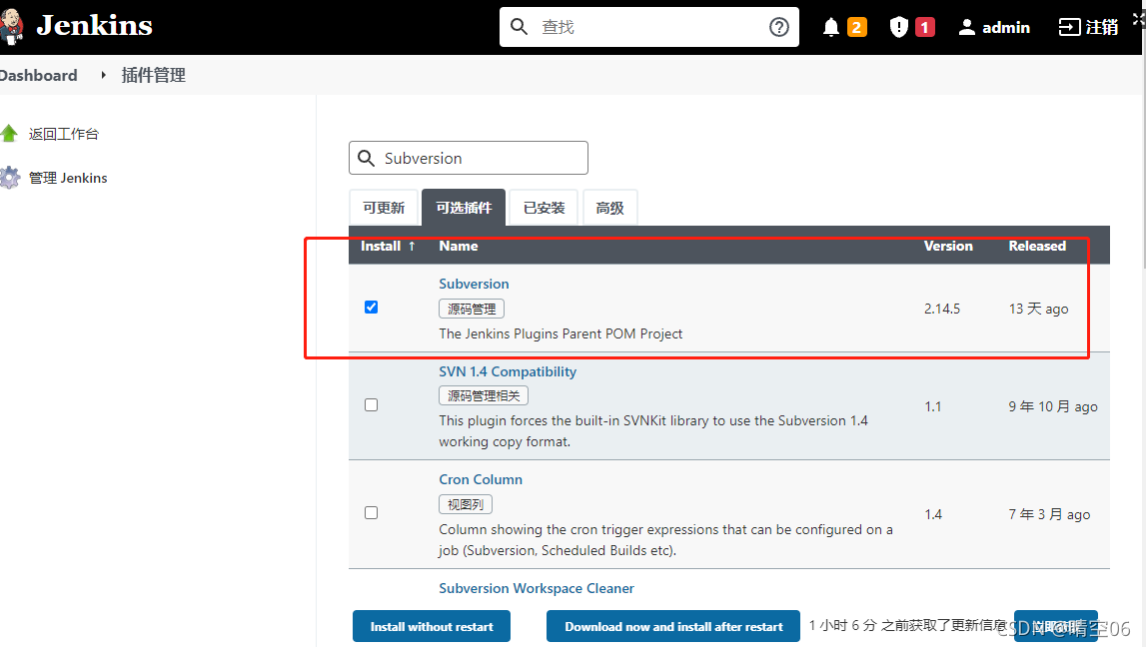Click the admin username link
Viewport: 1146px width, 647px height.
(x=1006, y=27)
